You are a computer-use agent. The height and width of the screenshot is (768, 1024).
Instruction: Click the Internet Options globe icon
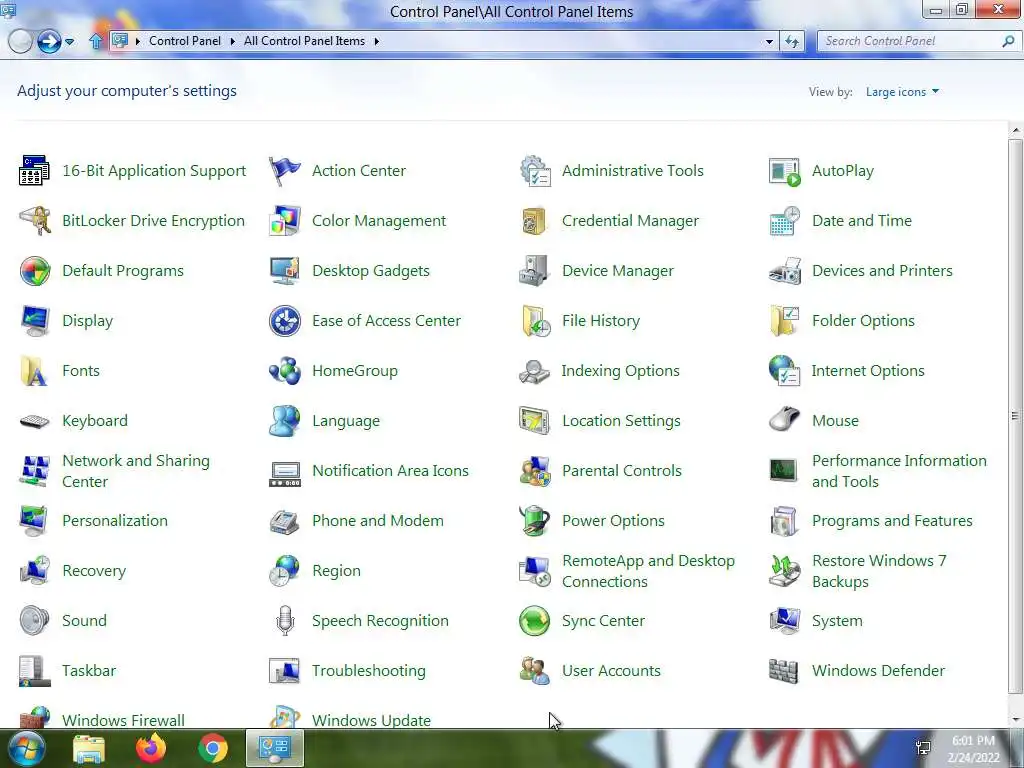point(784,371)
